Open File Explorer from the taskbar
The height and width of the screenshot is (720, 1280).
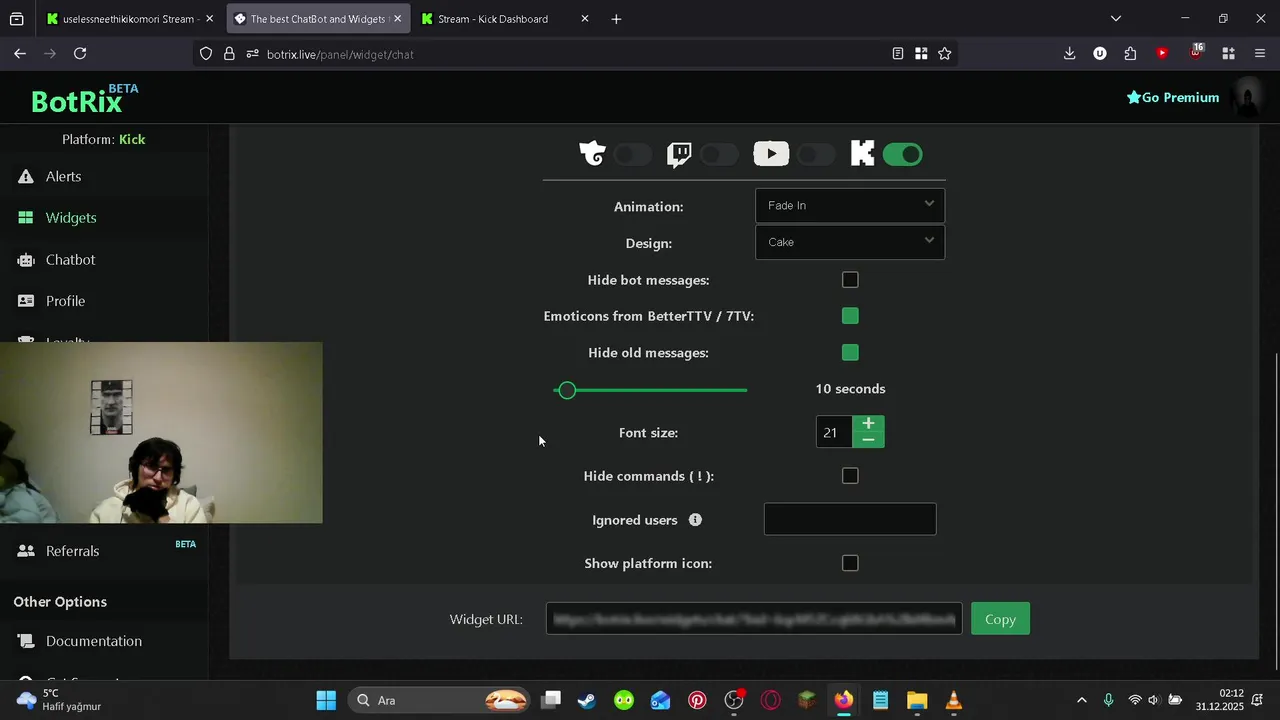coord(917,700)
